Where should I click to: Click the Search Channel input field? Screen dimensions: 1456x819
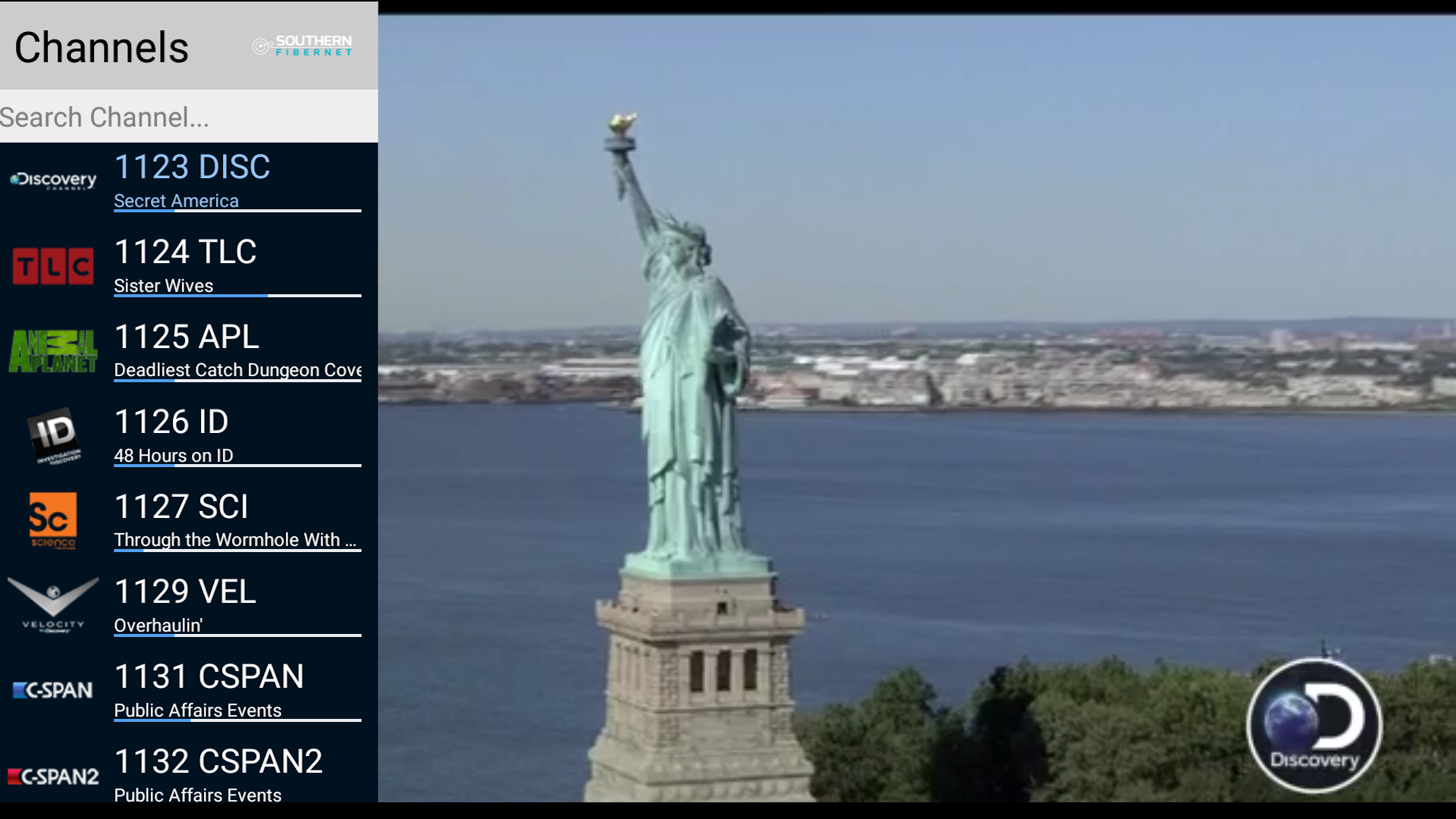pos(188,117)
